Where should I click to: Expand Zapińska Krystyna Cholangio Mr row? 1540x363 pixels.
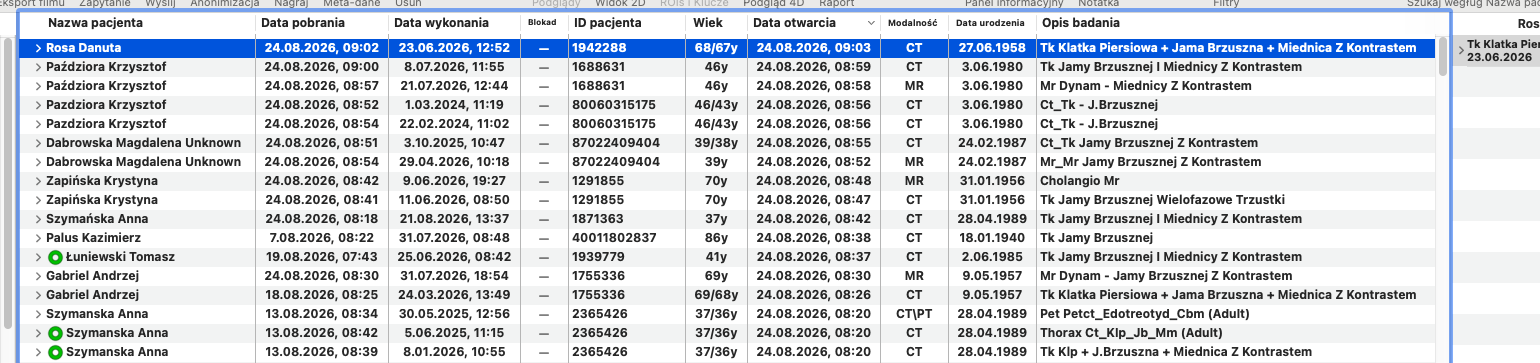38,181
